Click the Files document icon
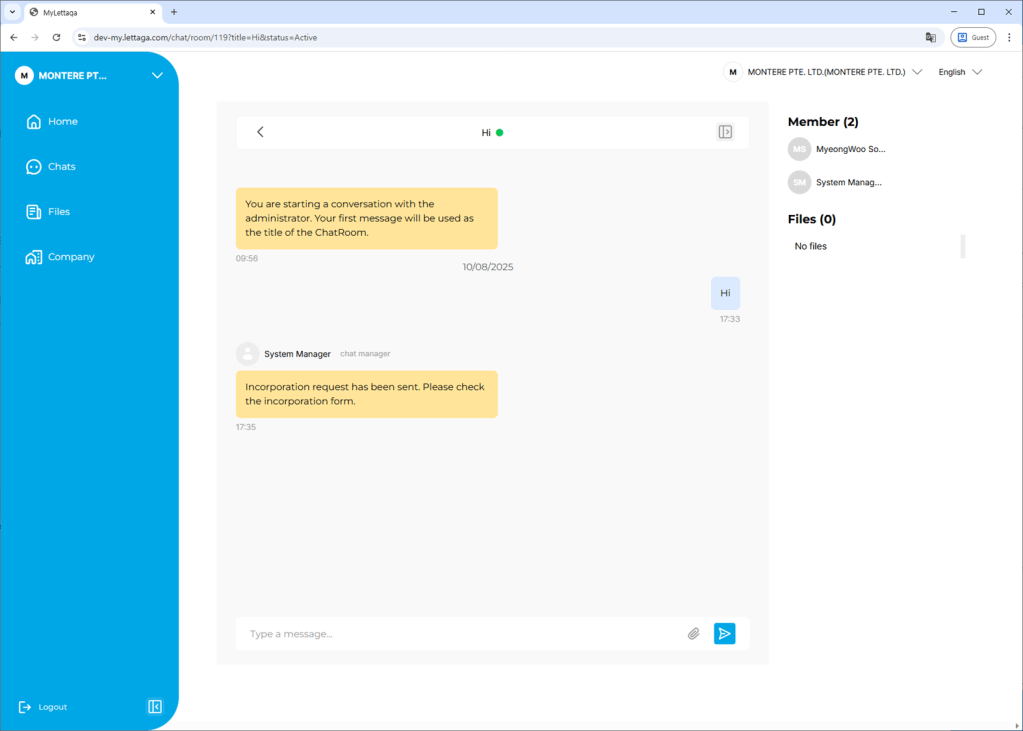This screenshot has height=731, width=1023. (x=34, y=212)
